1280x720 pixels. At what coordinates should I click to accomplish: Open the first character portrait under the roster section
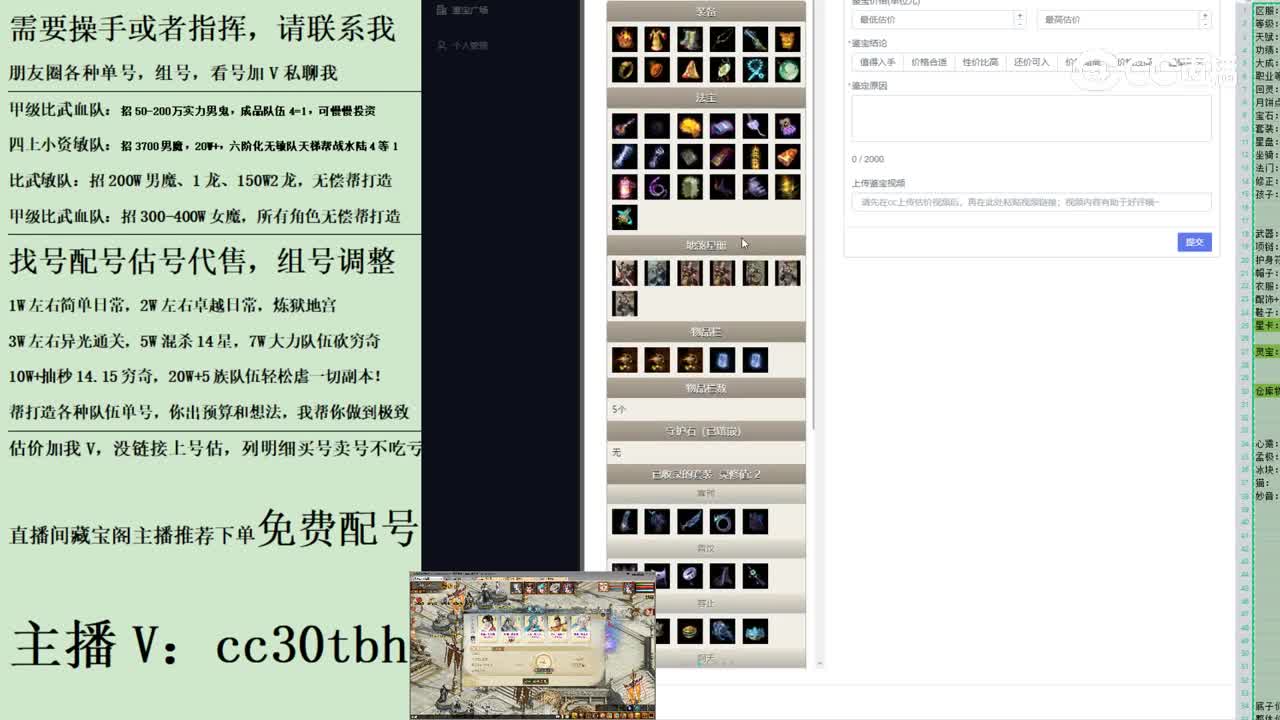click(x=624, y=272)
